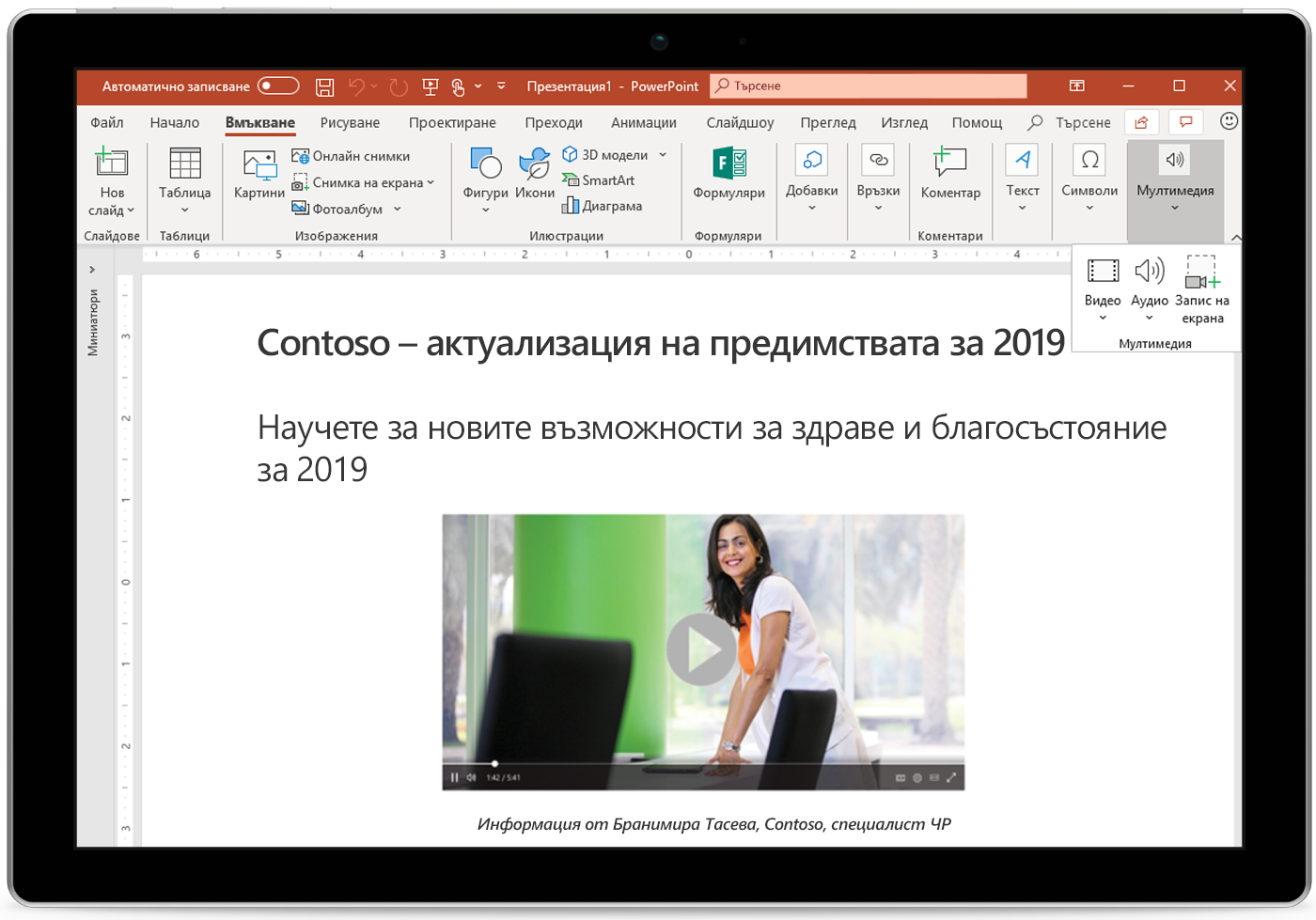This screenshot has width=1316, height=920.
Task: Click the Диаграма button
Action: point(602,206)
